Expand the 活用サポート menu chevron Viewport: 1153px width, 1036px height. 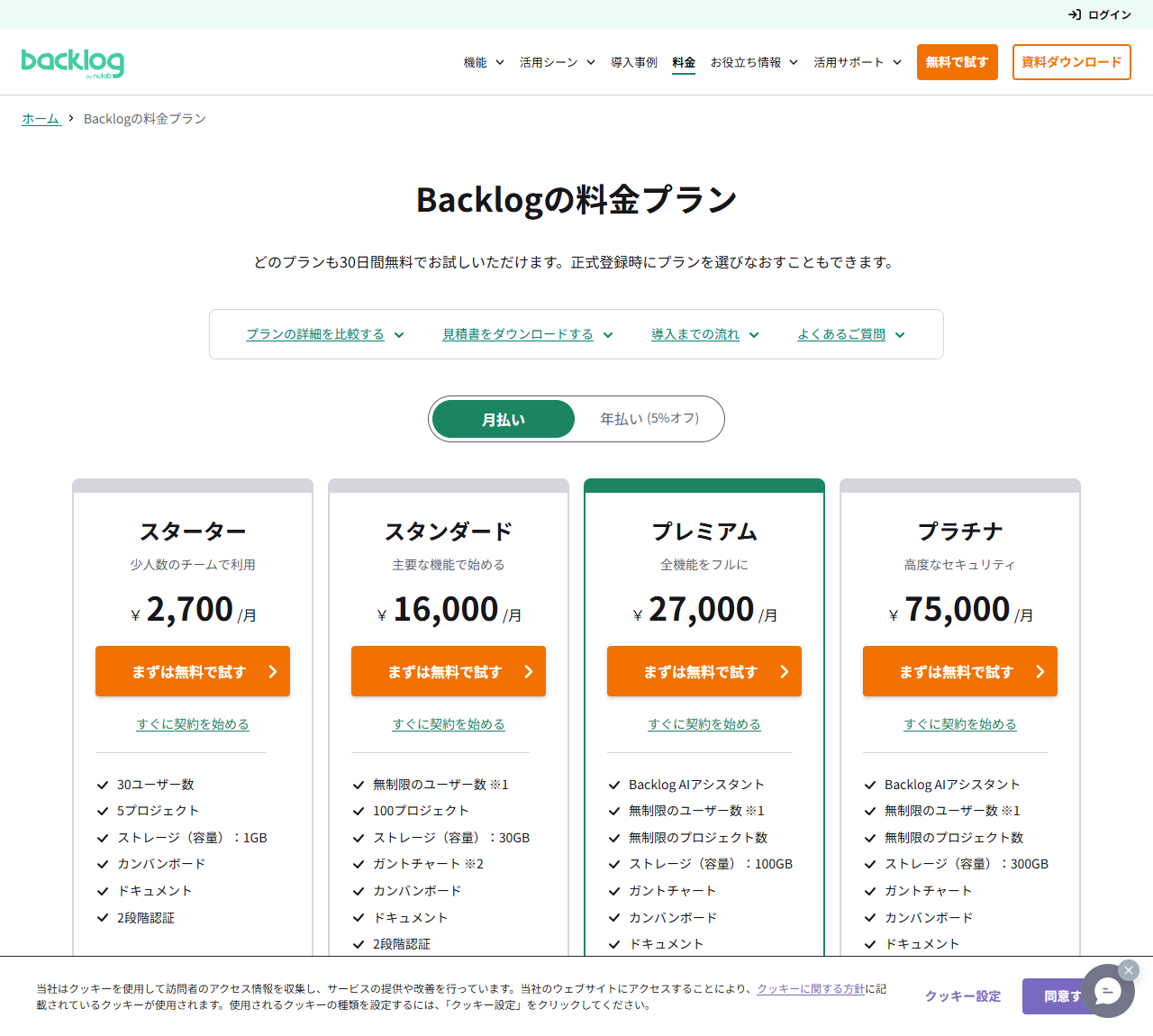(897, 62)
